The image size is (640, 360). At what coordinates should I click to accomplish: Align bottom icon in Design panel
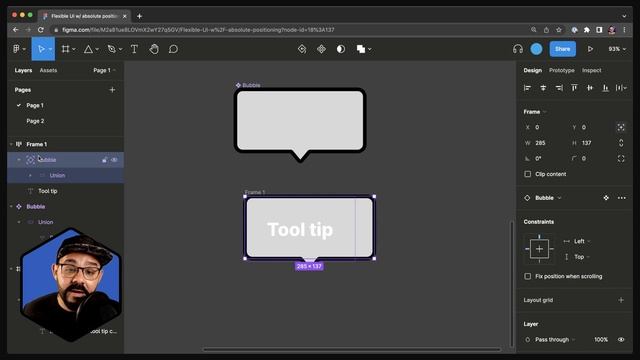[x=605, y=88]
